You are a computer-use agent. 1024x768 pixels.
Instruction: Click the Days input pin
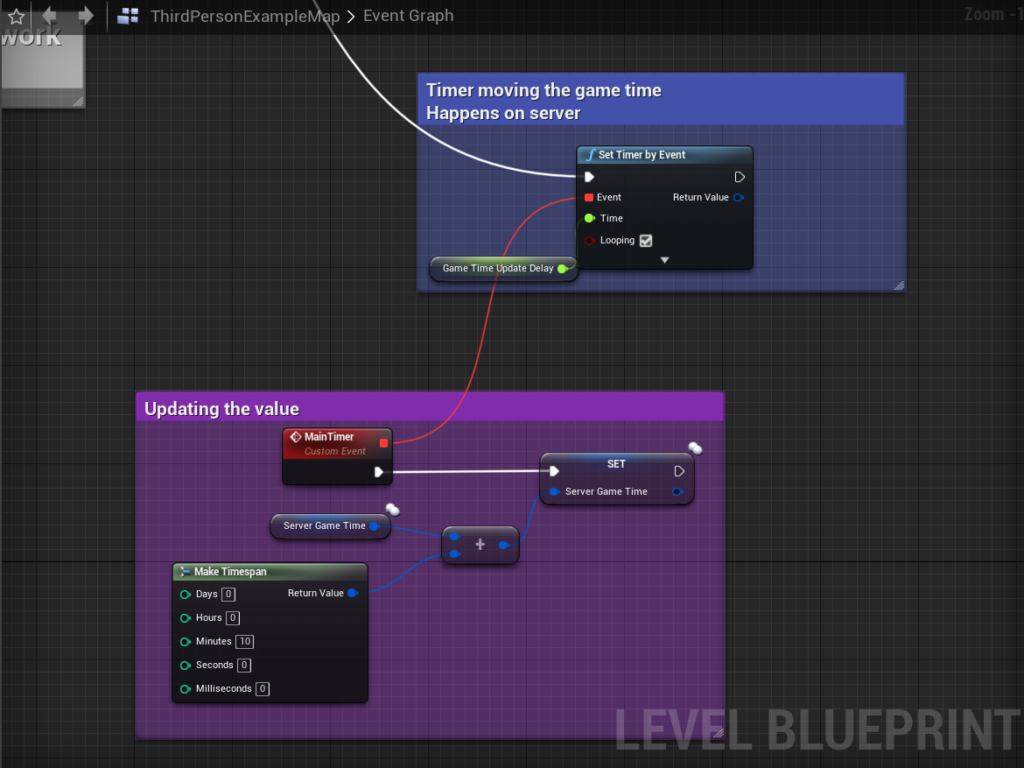pos(185,594)
